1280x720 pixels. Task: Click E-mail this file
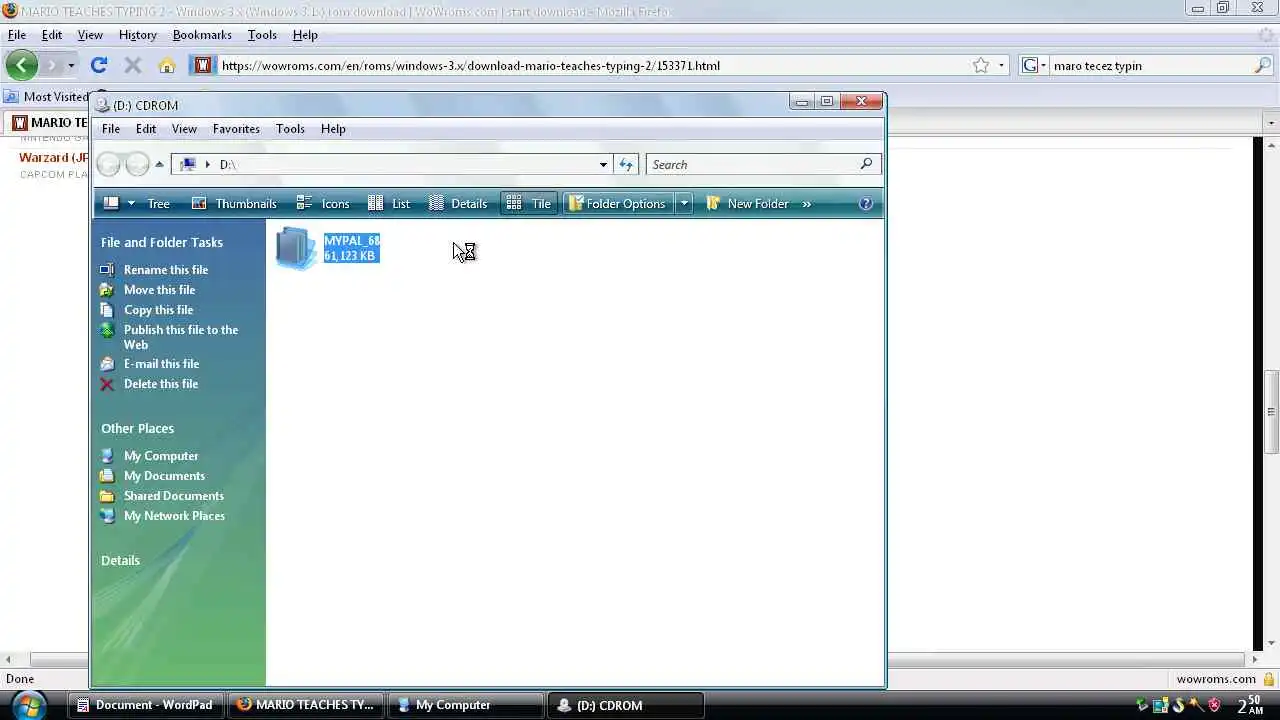(x=161, y=364)
